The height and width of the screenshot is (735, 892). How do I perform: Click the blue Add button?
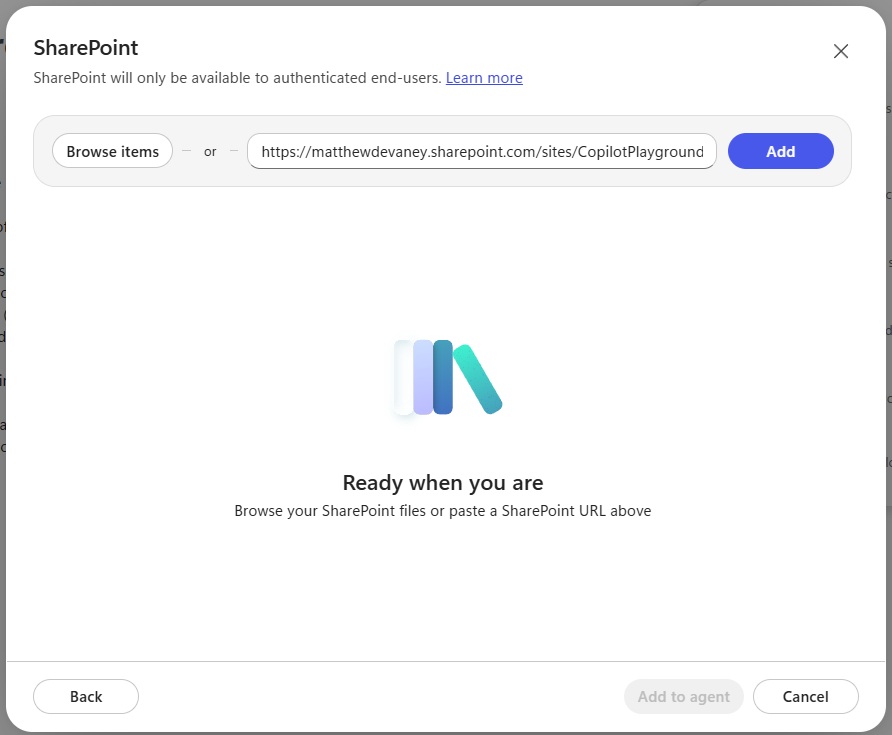coord(780,151)
